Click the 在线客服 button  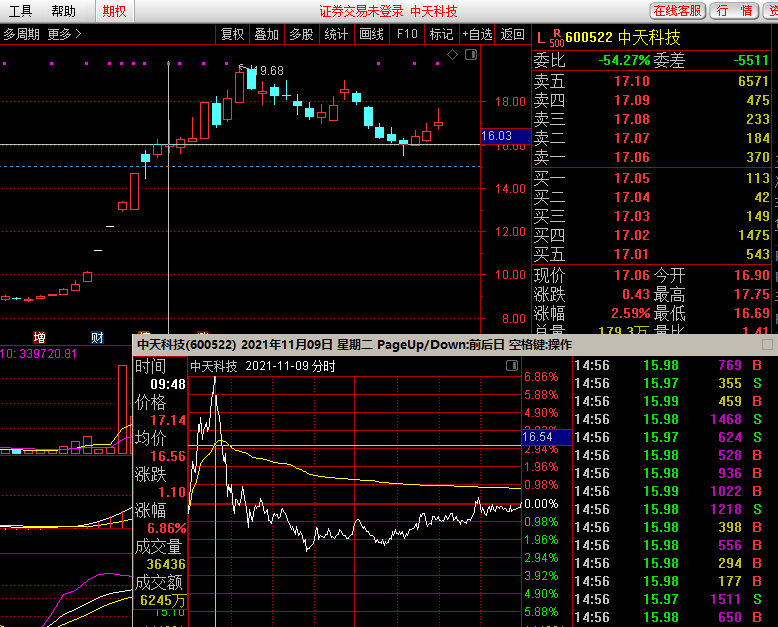[x=677, y=11]
